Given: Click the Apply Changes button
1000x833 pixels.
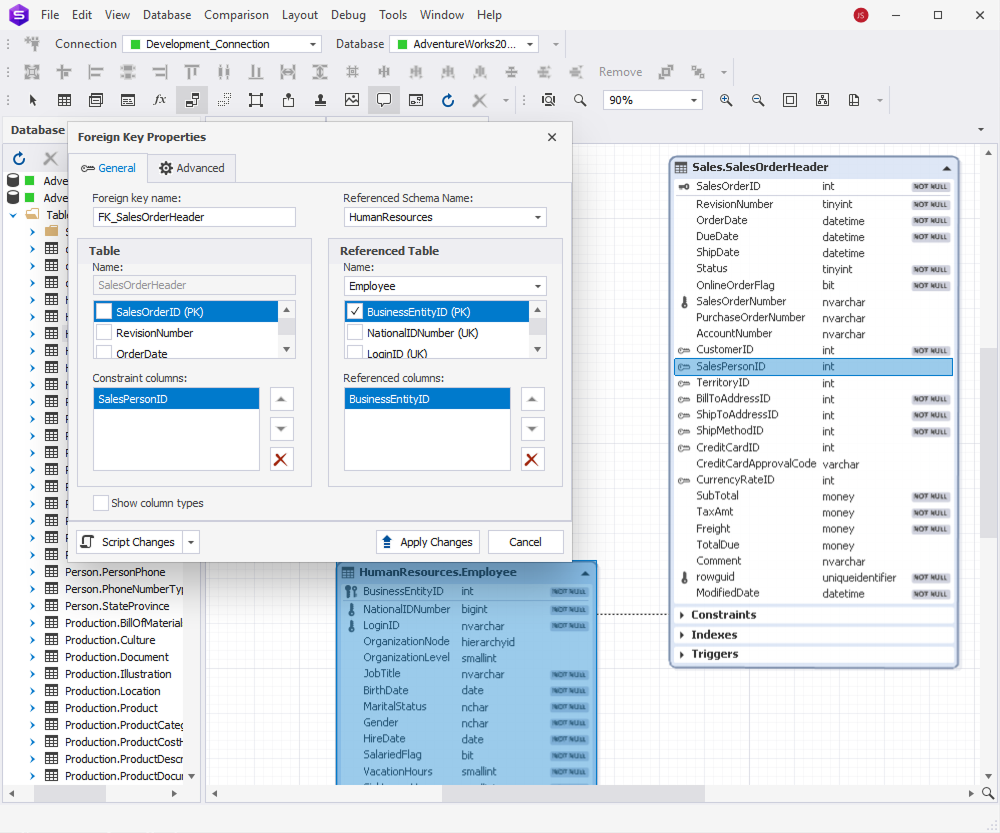Looking at the screenshot, I should (427, 541).
